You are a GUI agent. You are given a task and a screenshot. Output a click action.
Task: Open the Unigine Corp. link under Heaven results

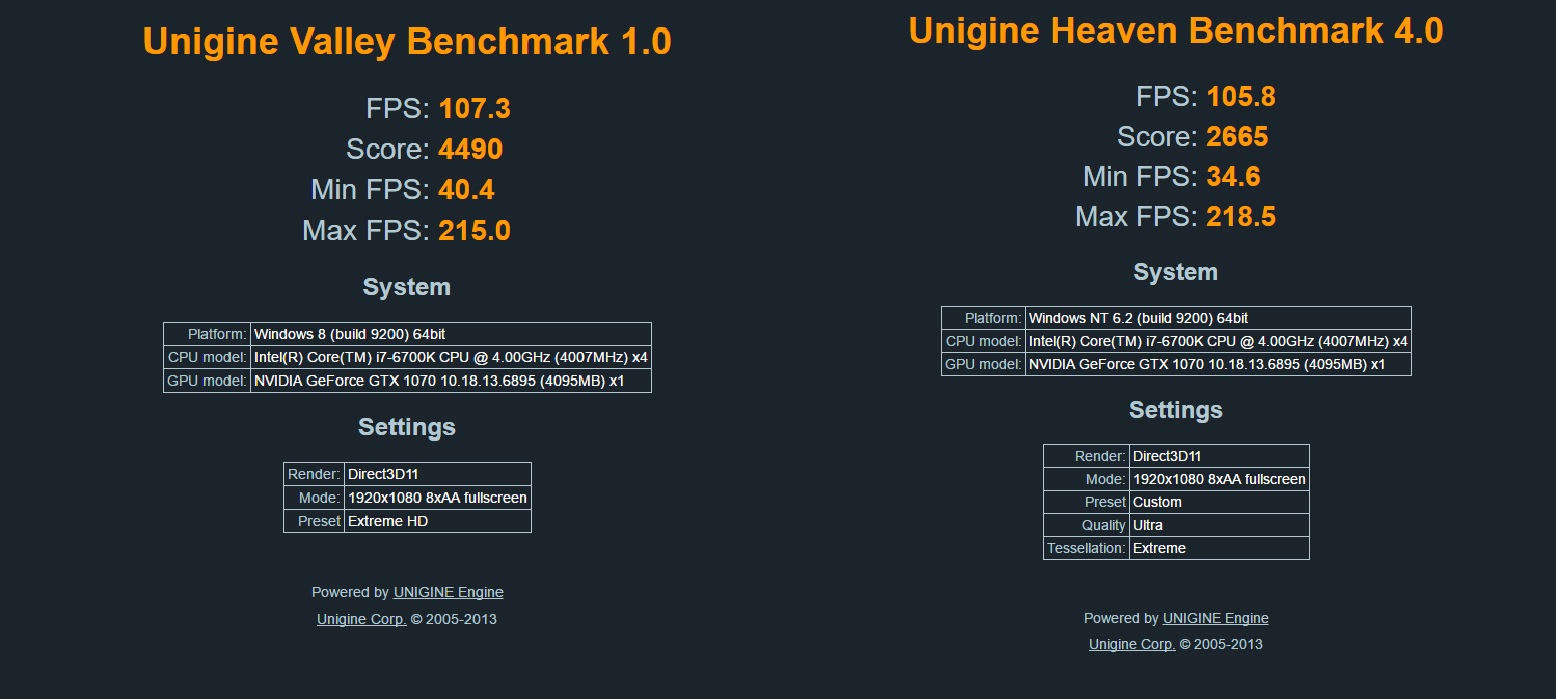point(1132,644)
